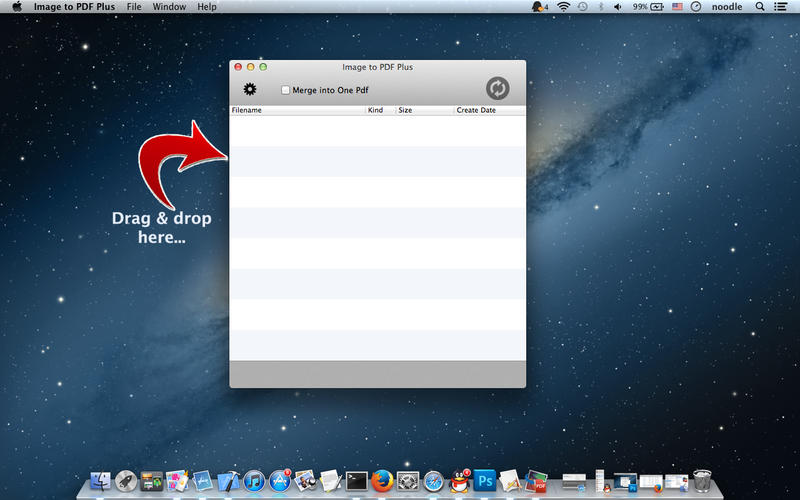The width and height of the screenshot is (800, 500).
Task: Open Finder from the Dock
Action: pyautogui.click(x=101, y=481)
